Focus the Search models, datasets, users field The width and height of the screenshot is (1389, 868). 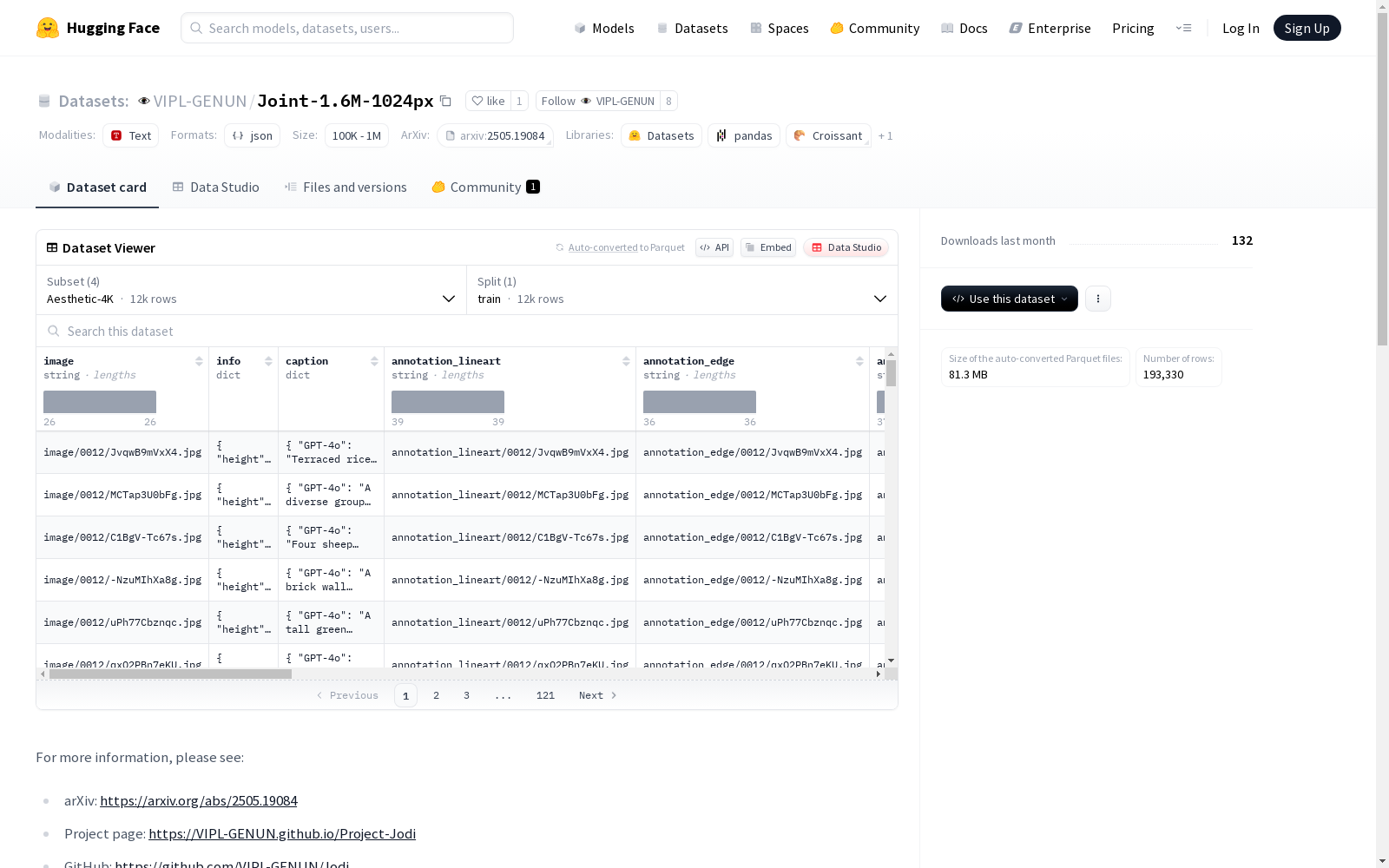(347, 28)
